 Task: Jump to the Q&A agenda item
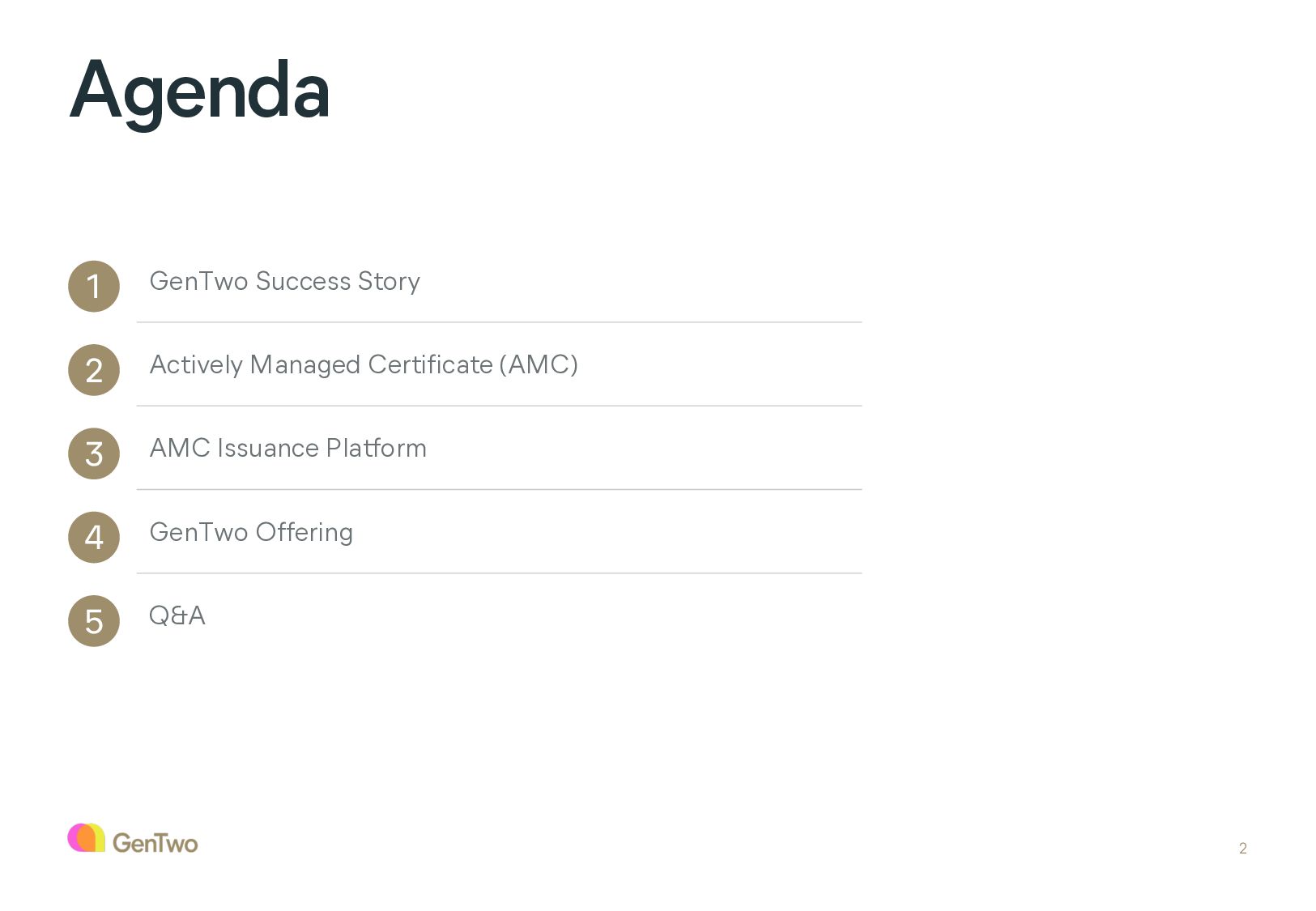tap(177, 615)
